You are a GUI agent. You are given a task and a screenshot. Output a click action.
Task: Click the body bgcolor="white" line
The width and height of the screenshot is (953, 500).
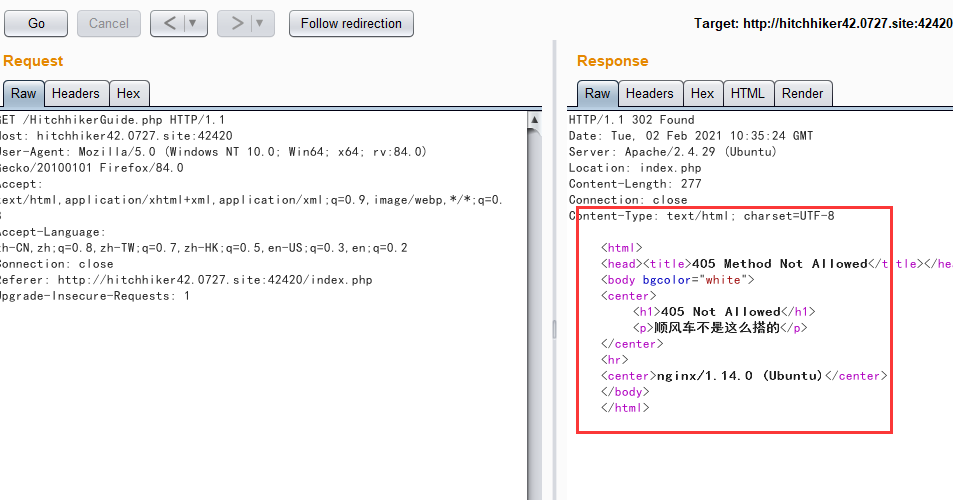[x=678, y=279]
